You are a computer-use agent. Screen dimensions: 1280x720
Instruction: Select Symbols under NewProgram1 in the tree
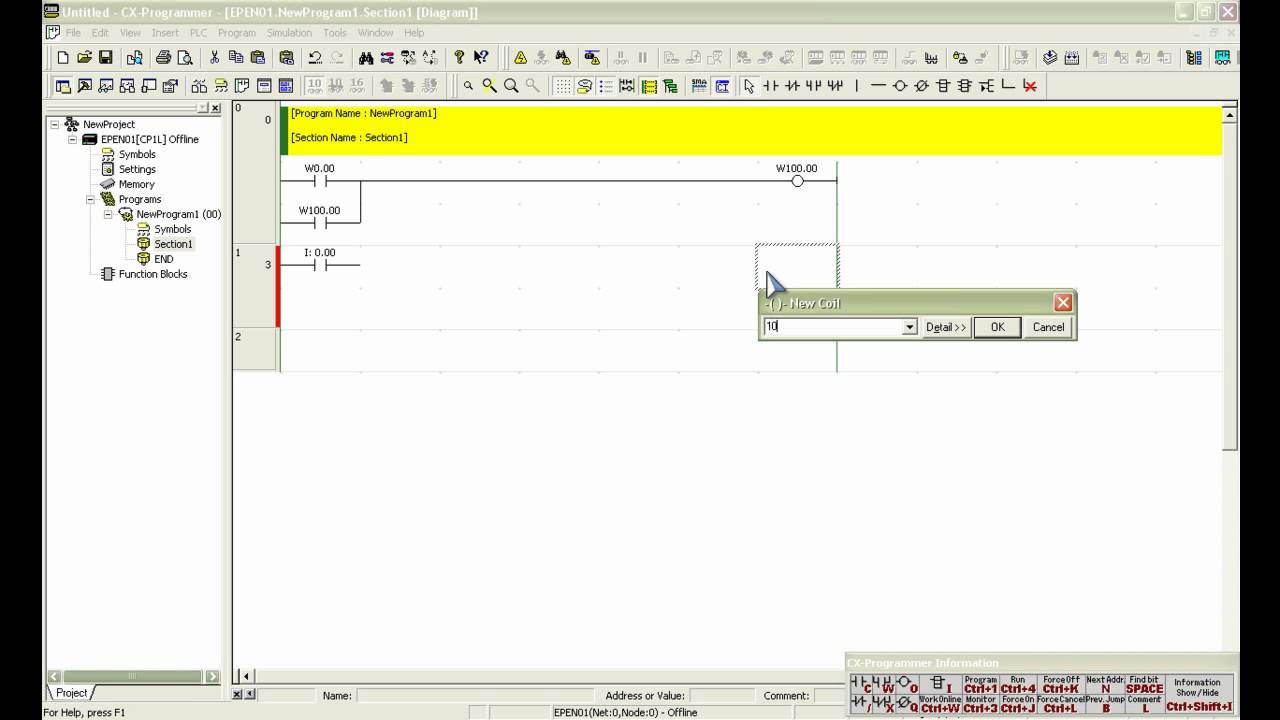point(172,229)
